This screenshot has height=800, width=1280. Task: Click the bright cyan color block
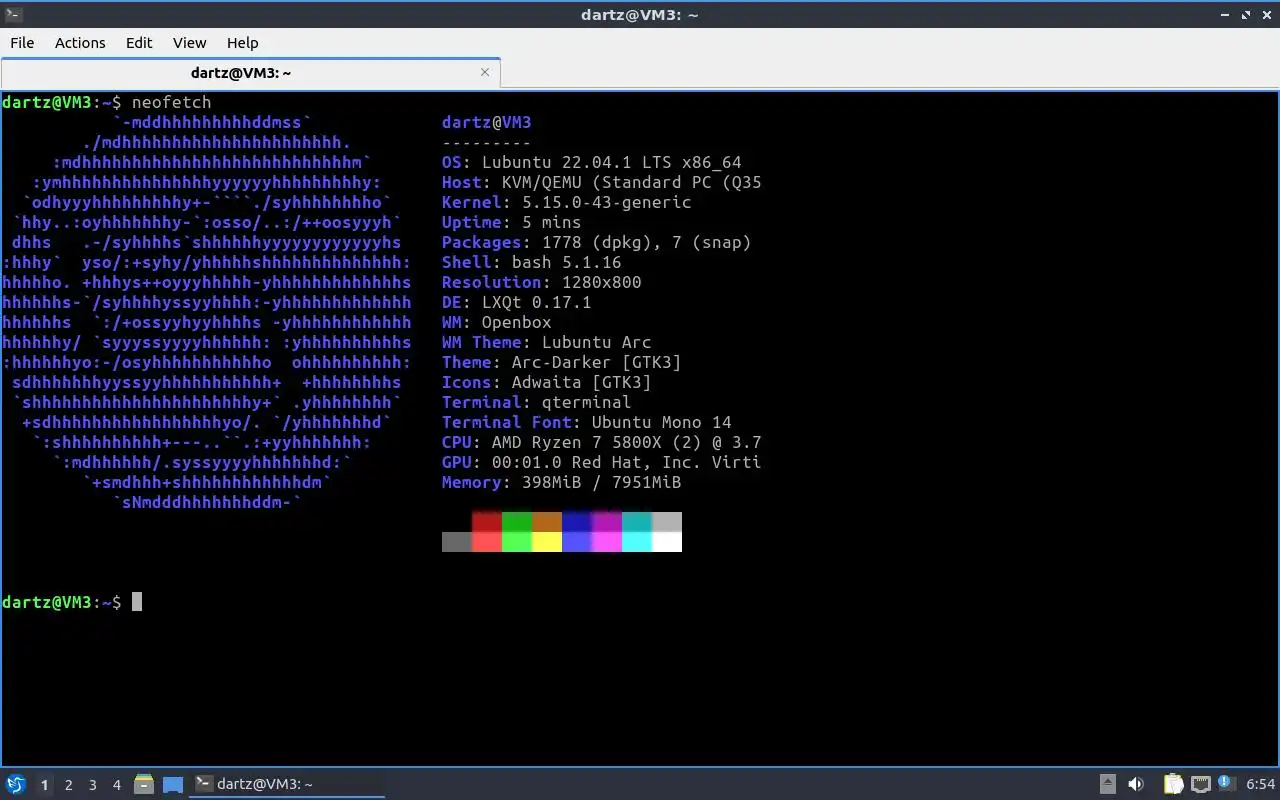(637, 542)
